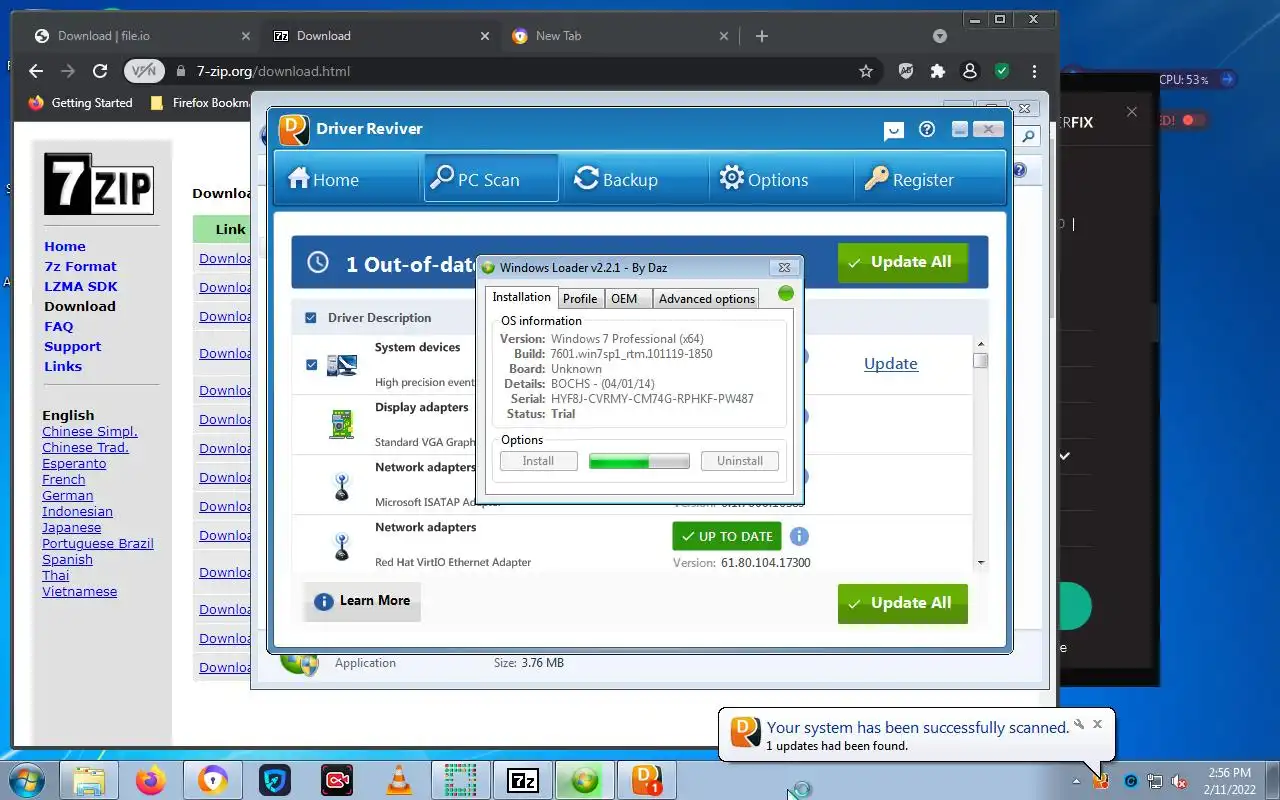This screenshot has height=800, width=1280.
Task: Select the Profile tab in Windows Loader
Action: (580, 298)
